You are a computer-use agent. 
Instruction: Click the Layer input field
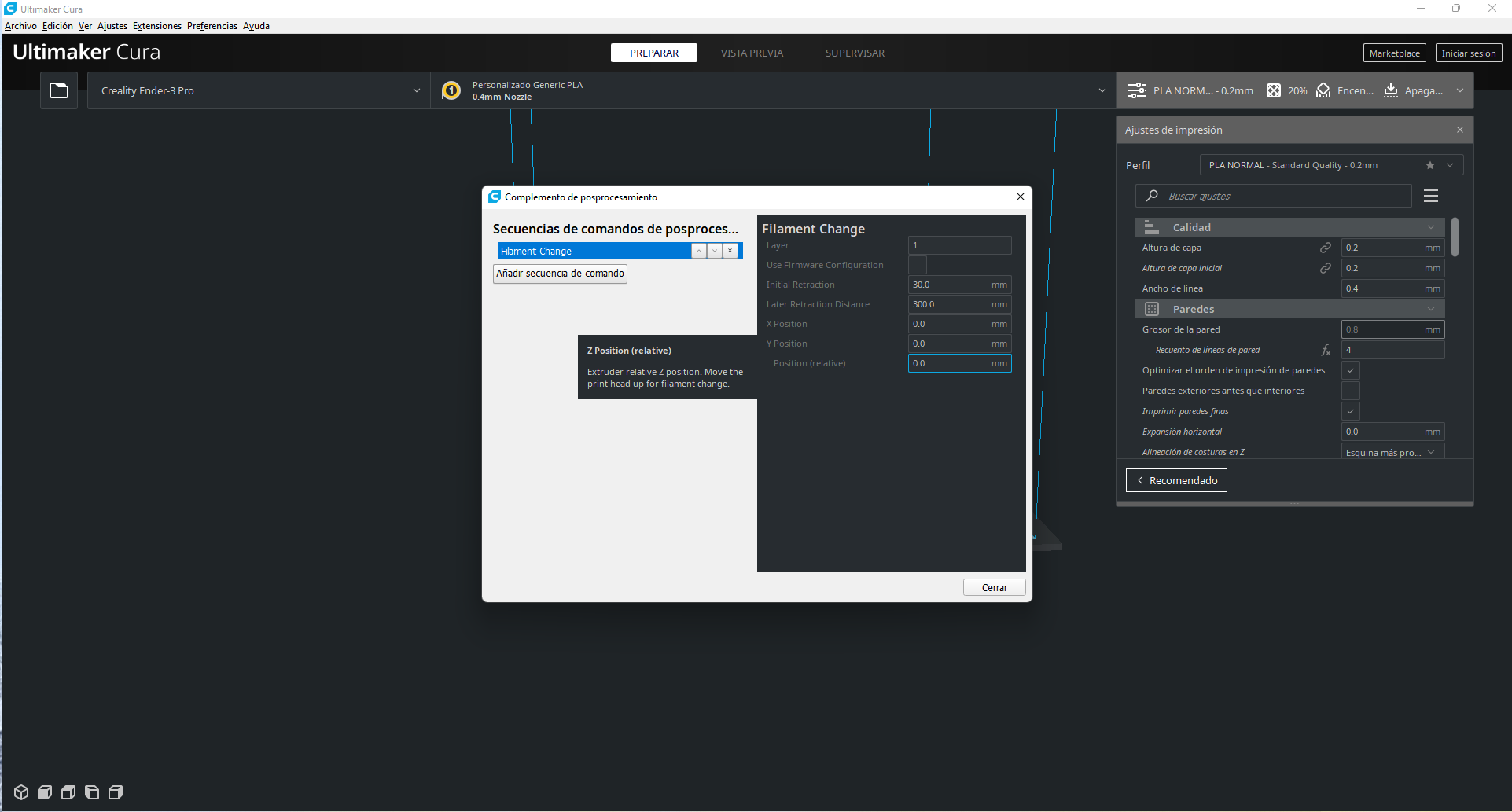tap(960, 245)
